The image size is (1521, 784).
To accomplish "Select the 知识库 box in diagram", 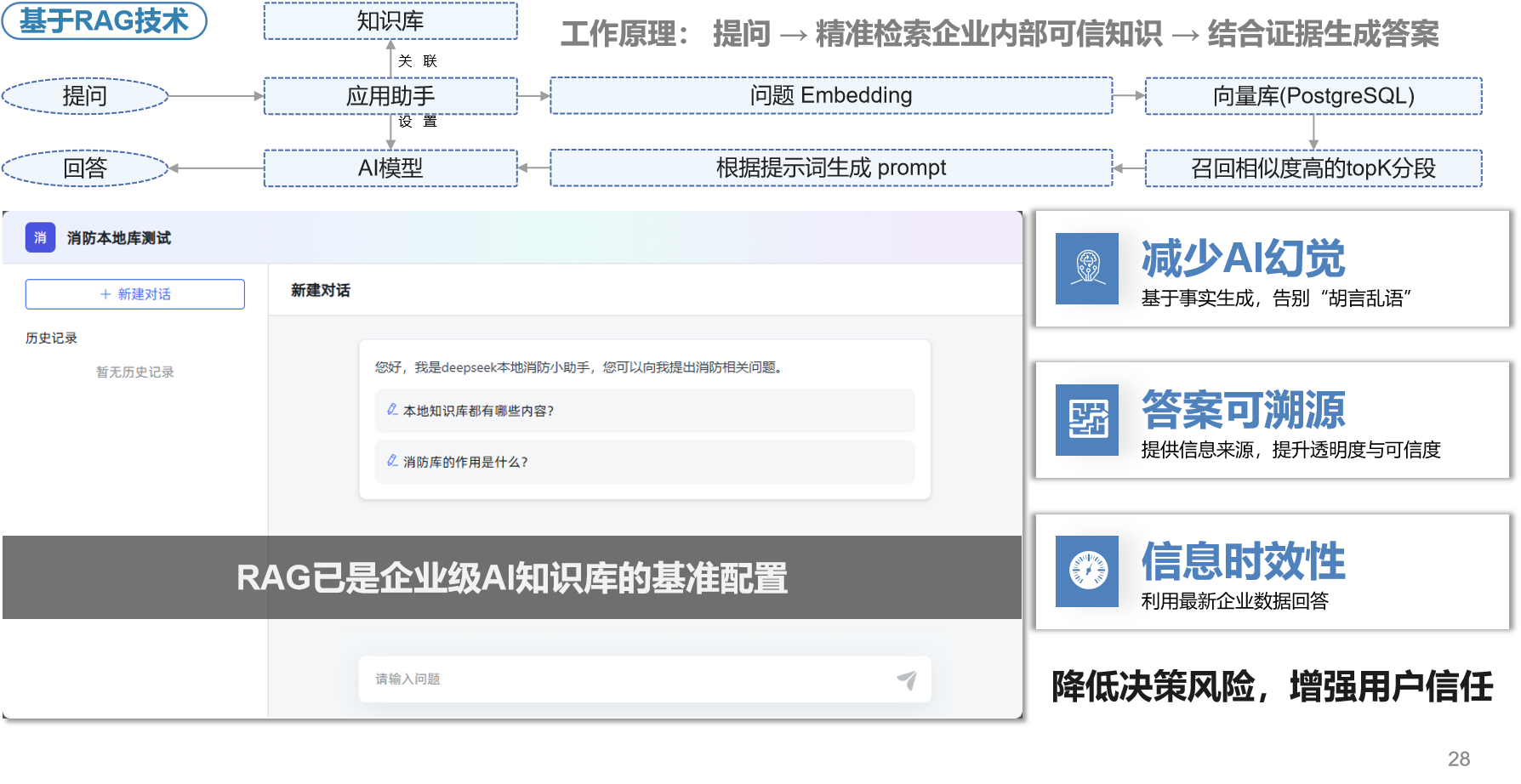I will click(x=390, y=21).
